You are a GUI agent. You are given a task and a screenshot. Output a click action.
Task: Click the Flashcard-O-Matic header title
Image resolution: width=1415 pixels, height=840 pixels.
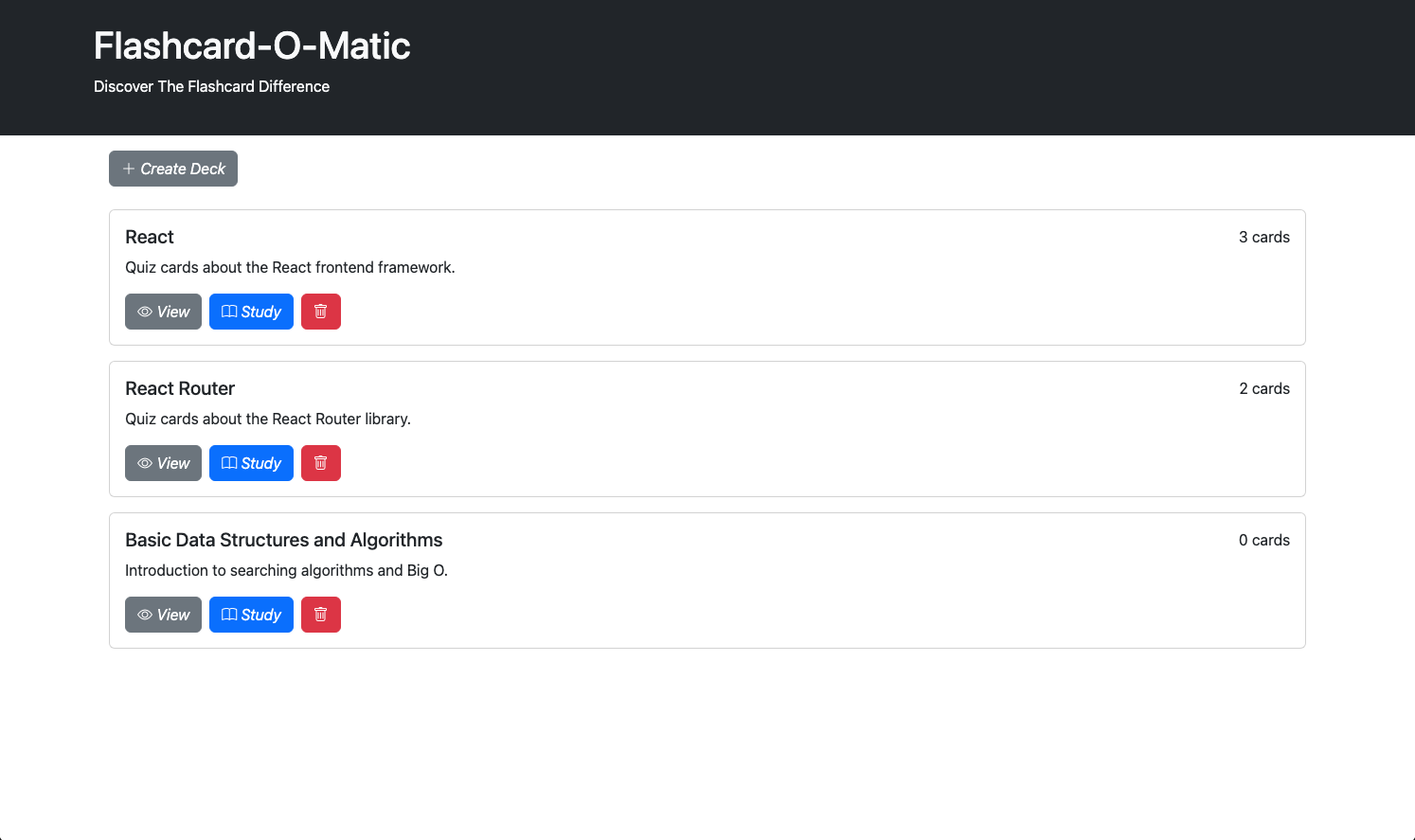pos(252,45)
